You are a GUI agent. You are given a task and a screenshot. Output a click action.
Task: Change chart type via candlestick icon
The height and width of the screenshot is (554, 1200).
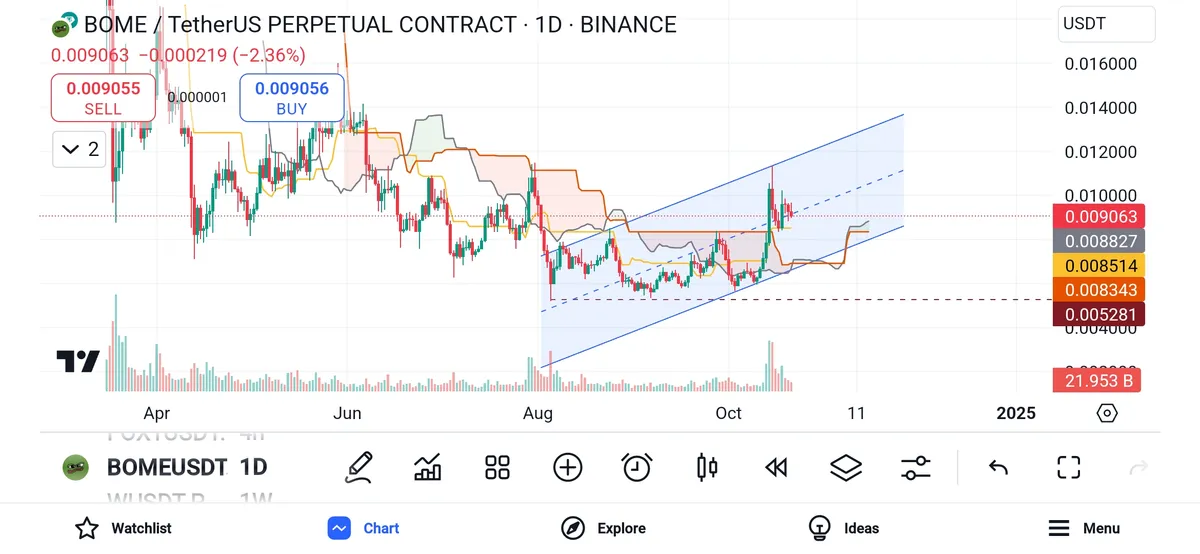(x=707, y=467)
